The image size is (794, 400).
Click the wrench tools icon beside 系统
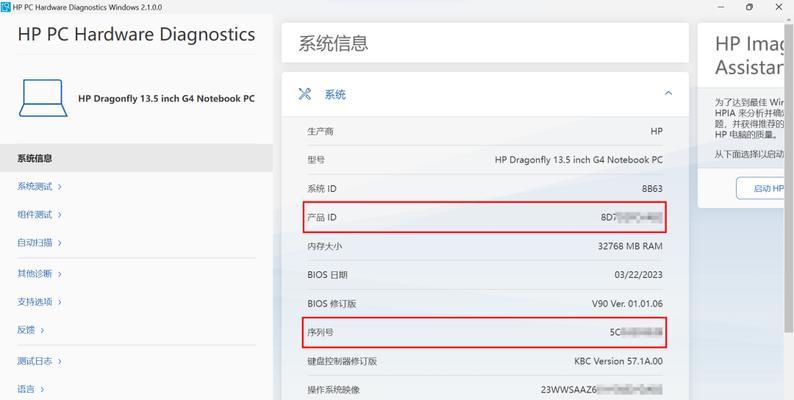tap(305, 94)
